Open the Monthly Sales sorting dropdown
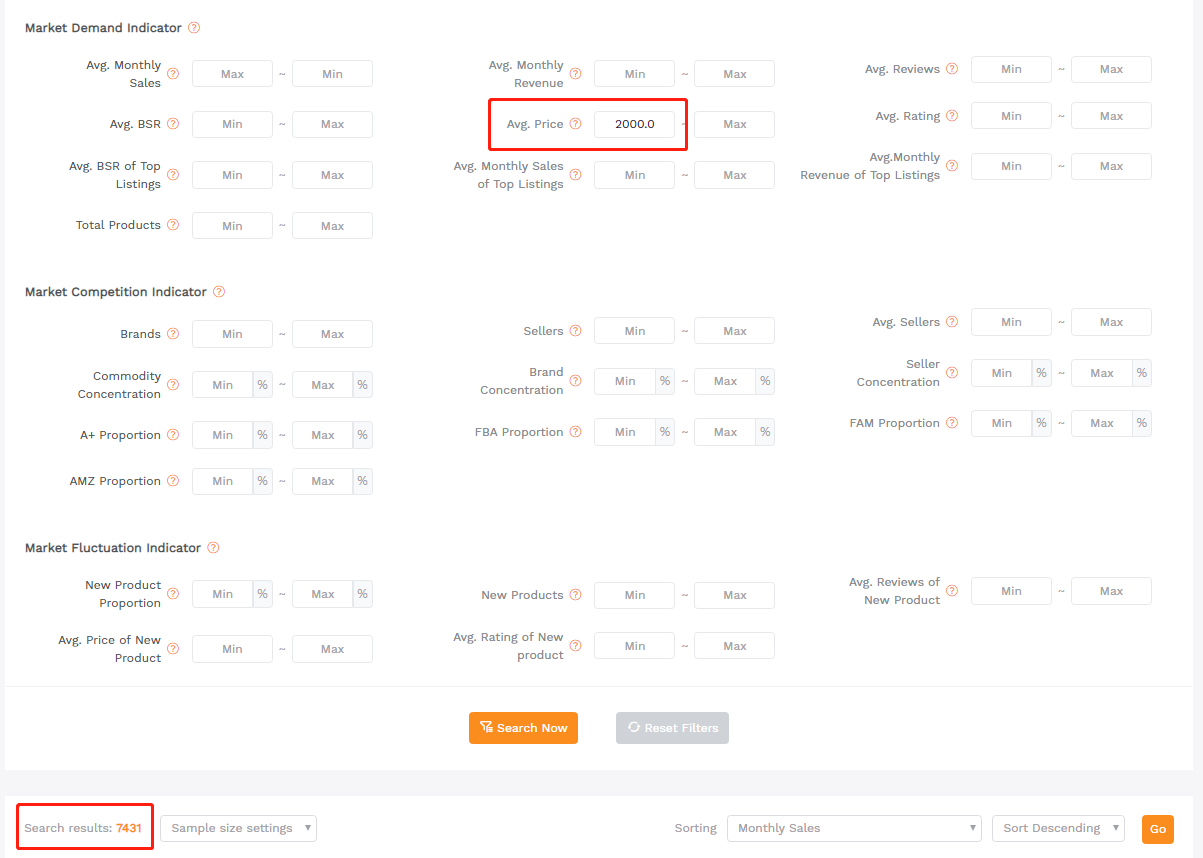 pos(853,828)
